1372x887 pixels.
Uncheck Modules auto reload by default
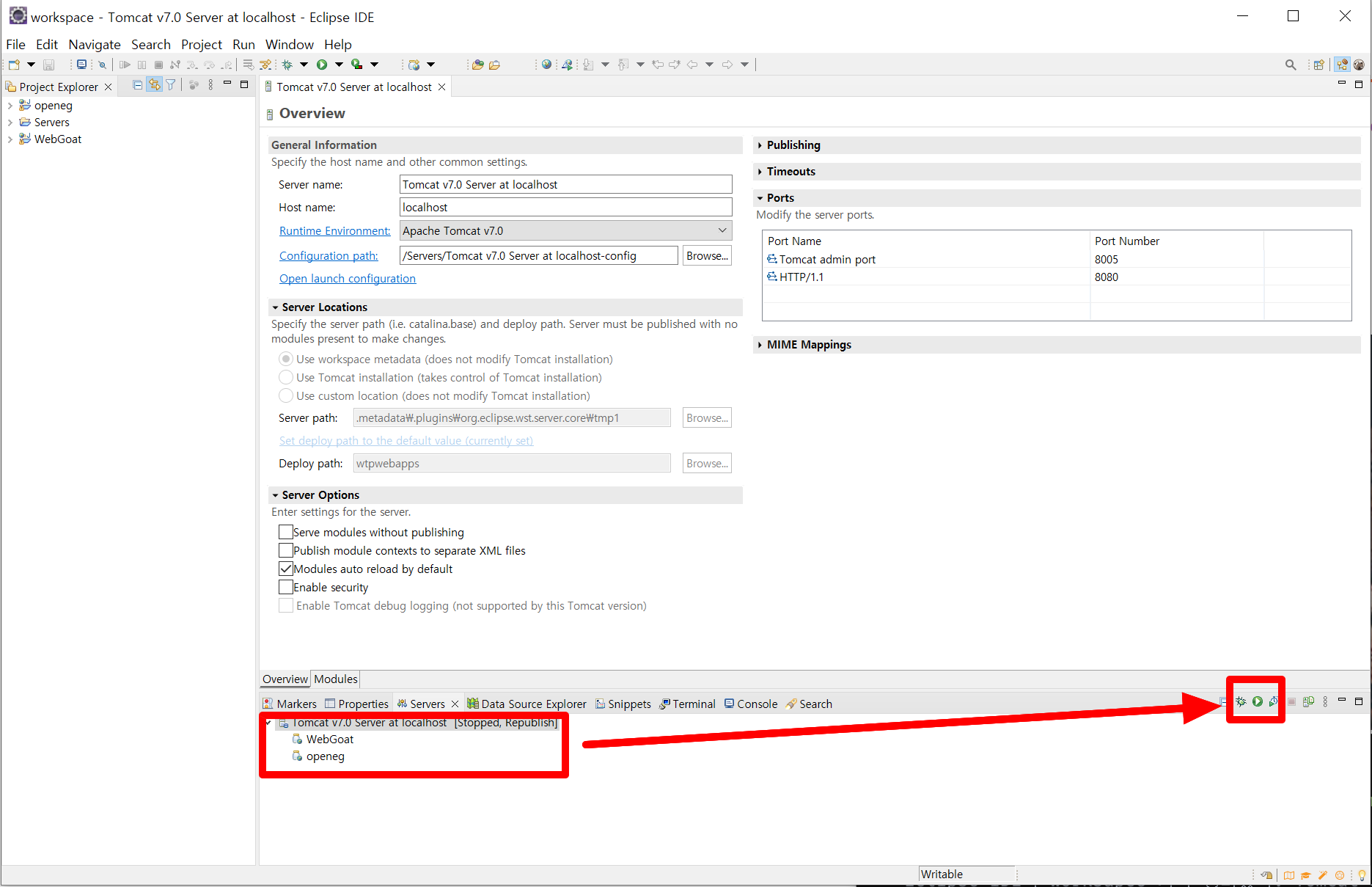tap(286, 569)
